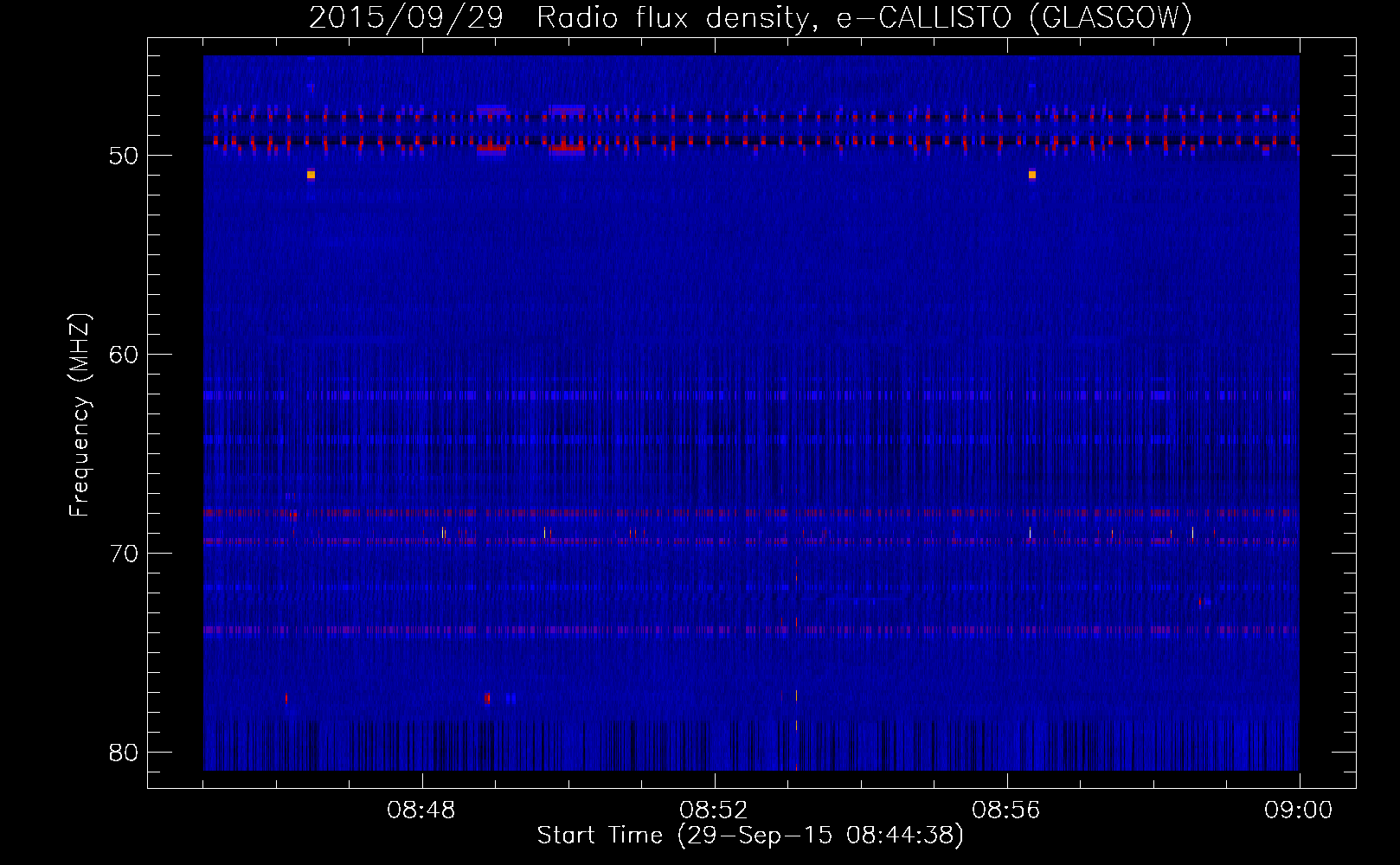This screenshot has width=1400, height=865.
Task: Click the plot title text
Action: point(750,17)
